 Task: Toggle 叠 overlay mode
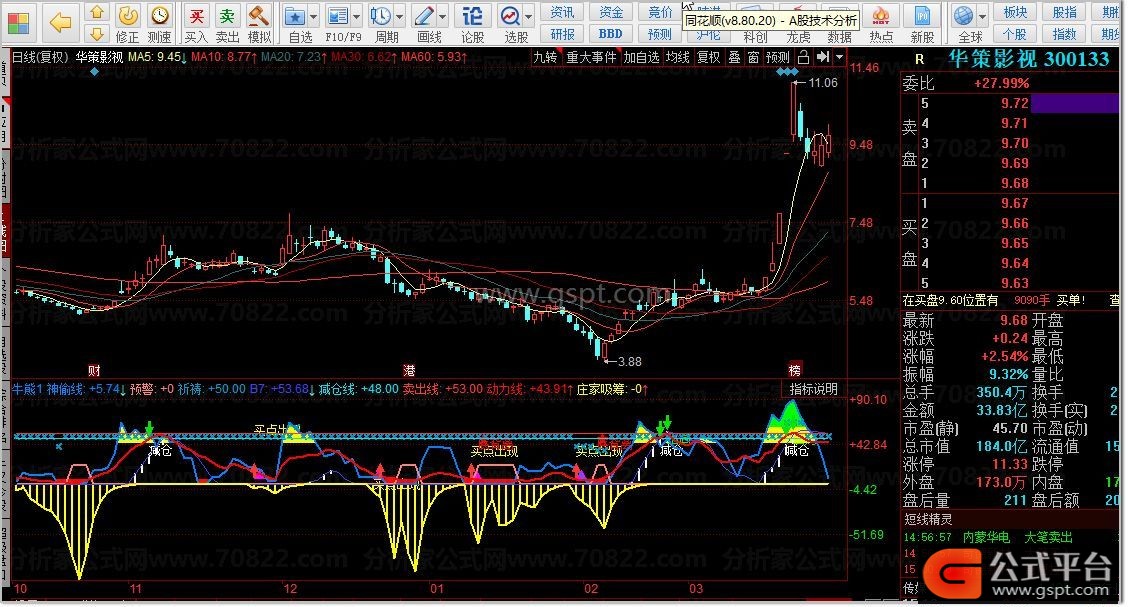(x=734, y=57)
